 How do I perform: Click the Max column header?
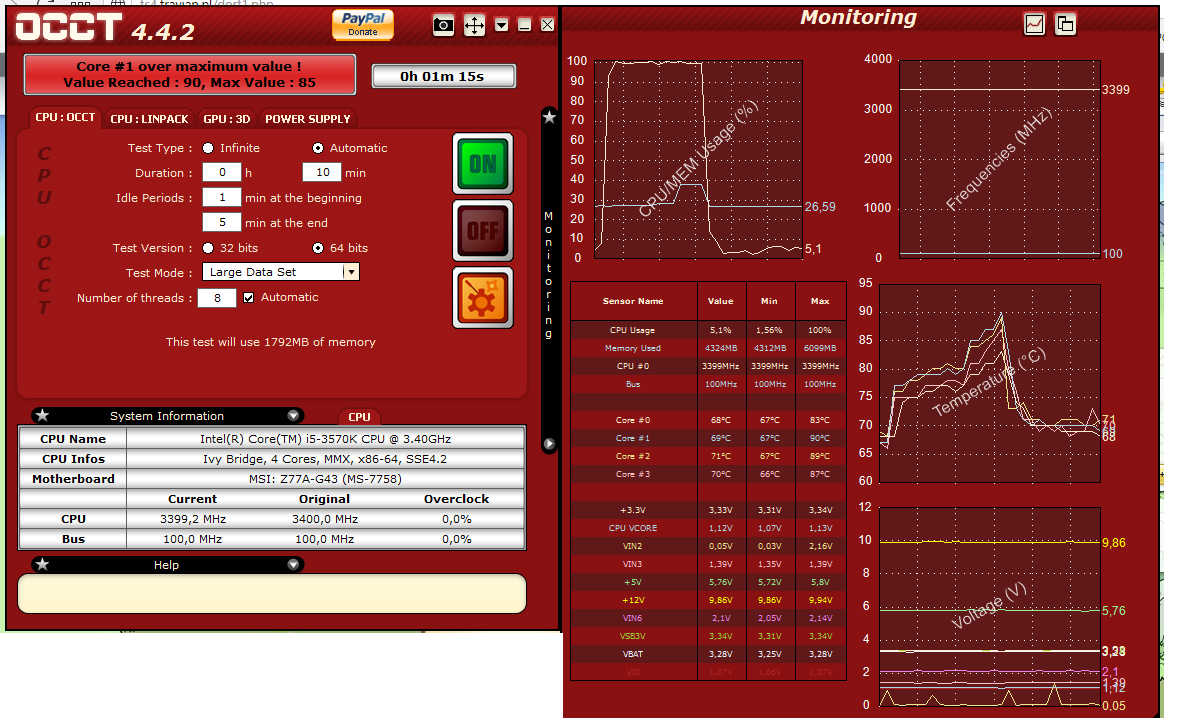pyautogui.click(x=820, y=301)
